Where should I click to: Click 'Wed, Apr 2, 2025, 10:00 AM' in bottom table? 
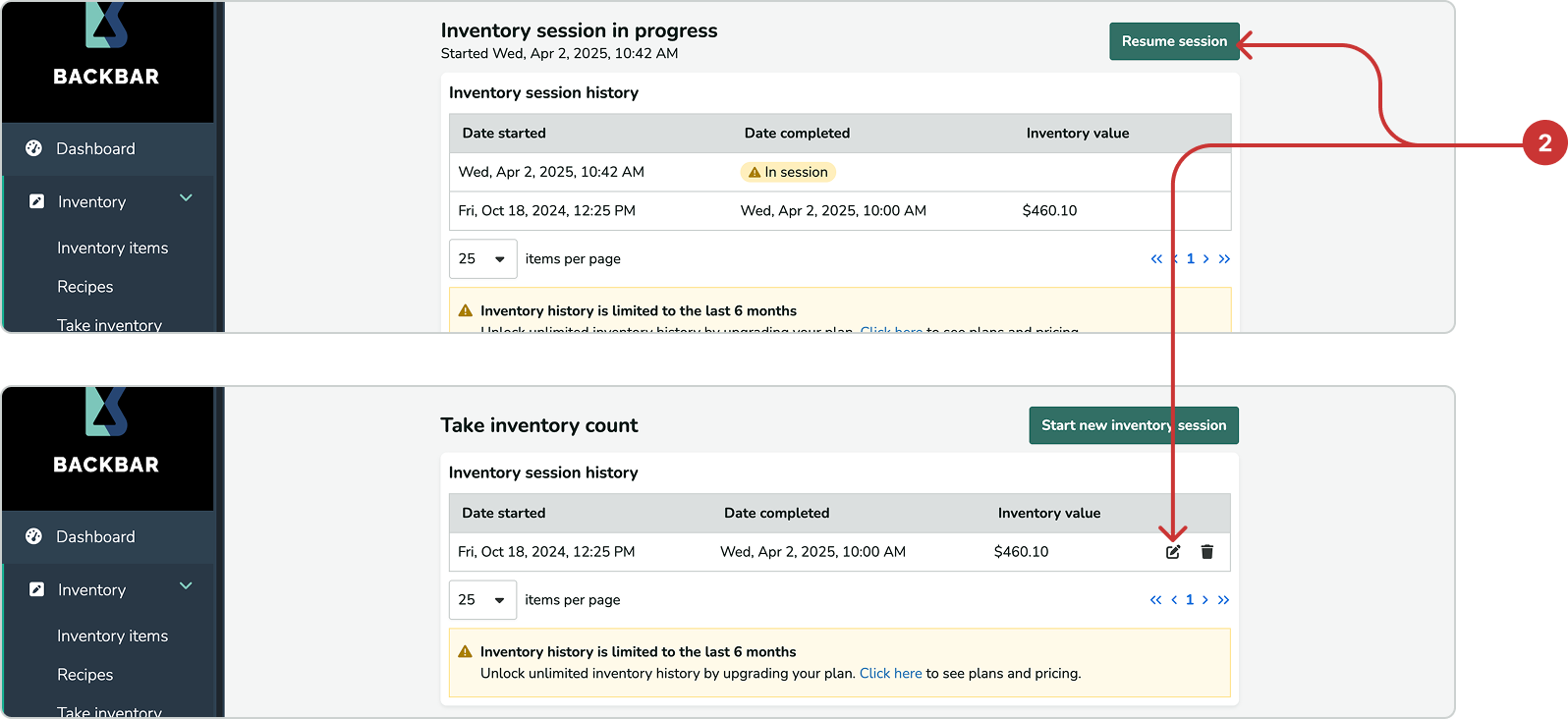click(813, 552)
